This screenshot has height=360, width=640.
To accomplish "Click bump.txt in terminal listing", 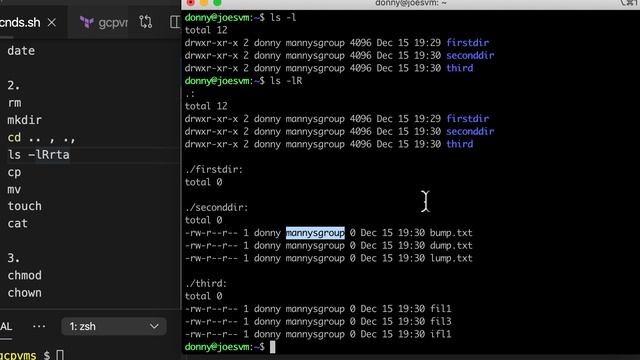I will point(451,233).
